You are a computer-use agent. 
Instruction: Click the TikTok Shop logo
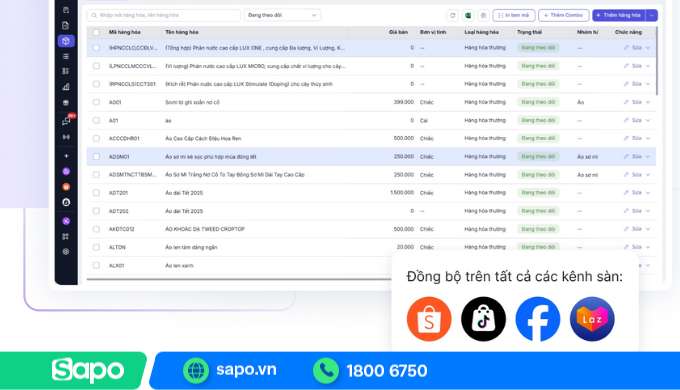point(483,319)
